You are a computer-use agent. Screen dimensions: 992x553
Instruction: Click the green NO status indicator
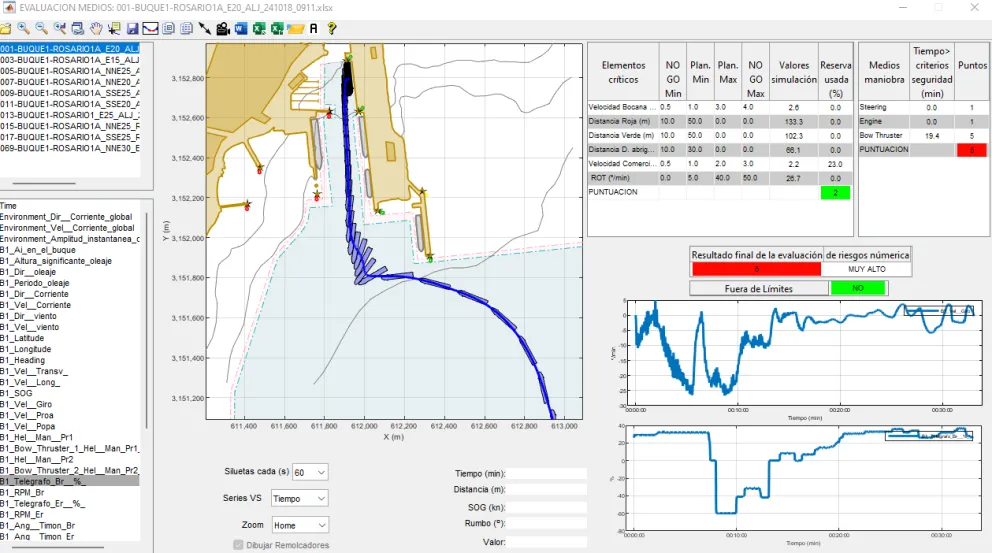[x=858, y=288]
